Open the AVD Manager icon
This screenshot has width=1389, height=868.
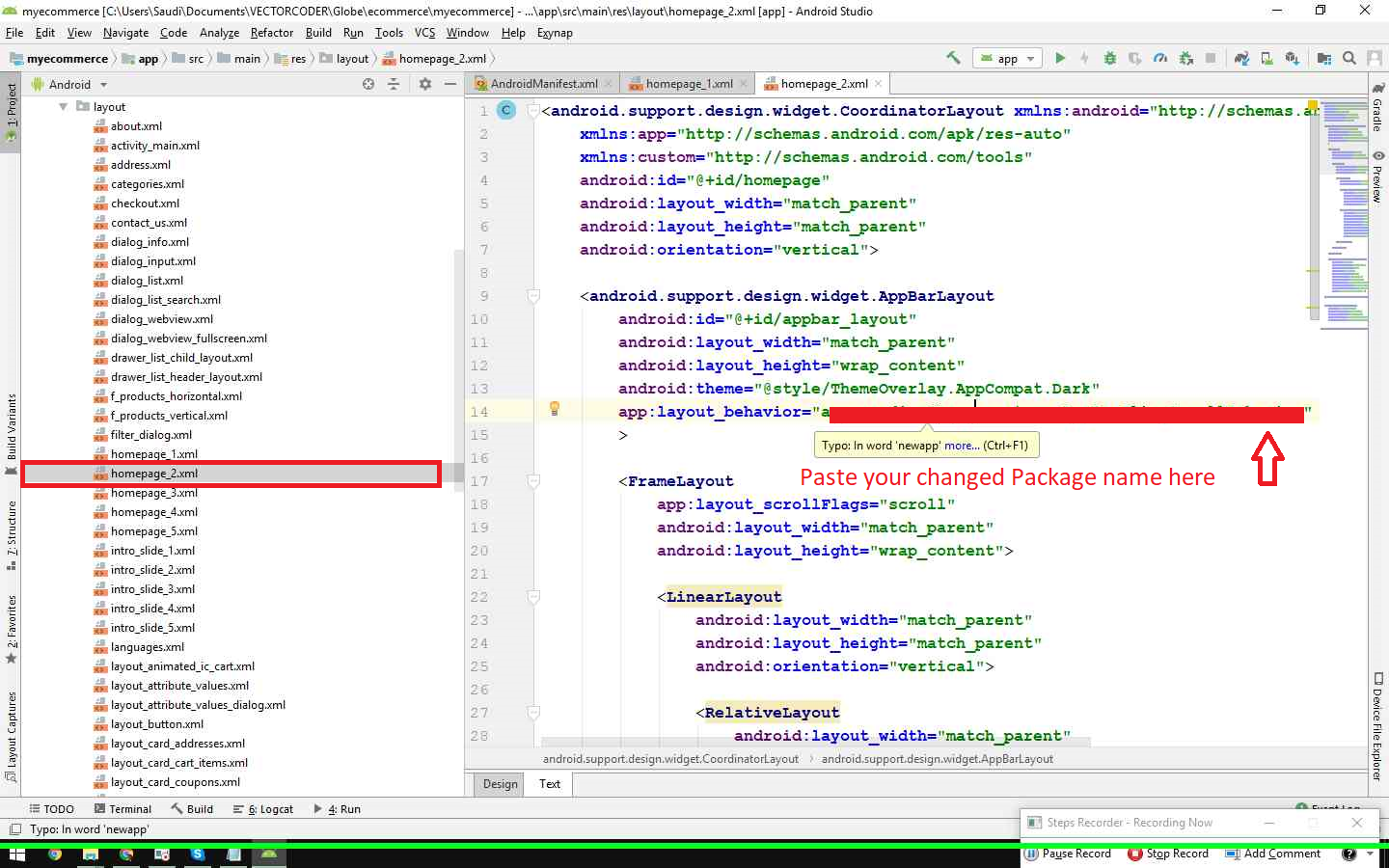[1266, 58]
